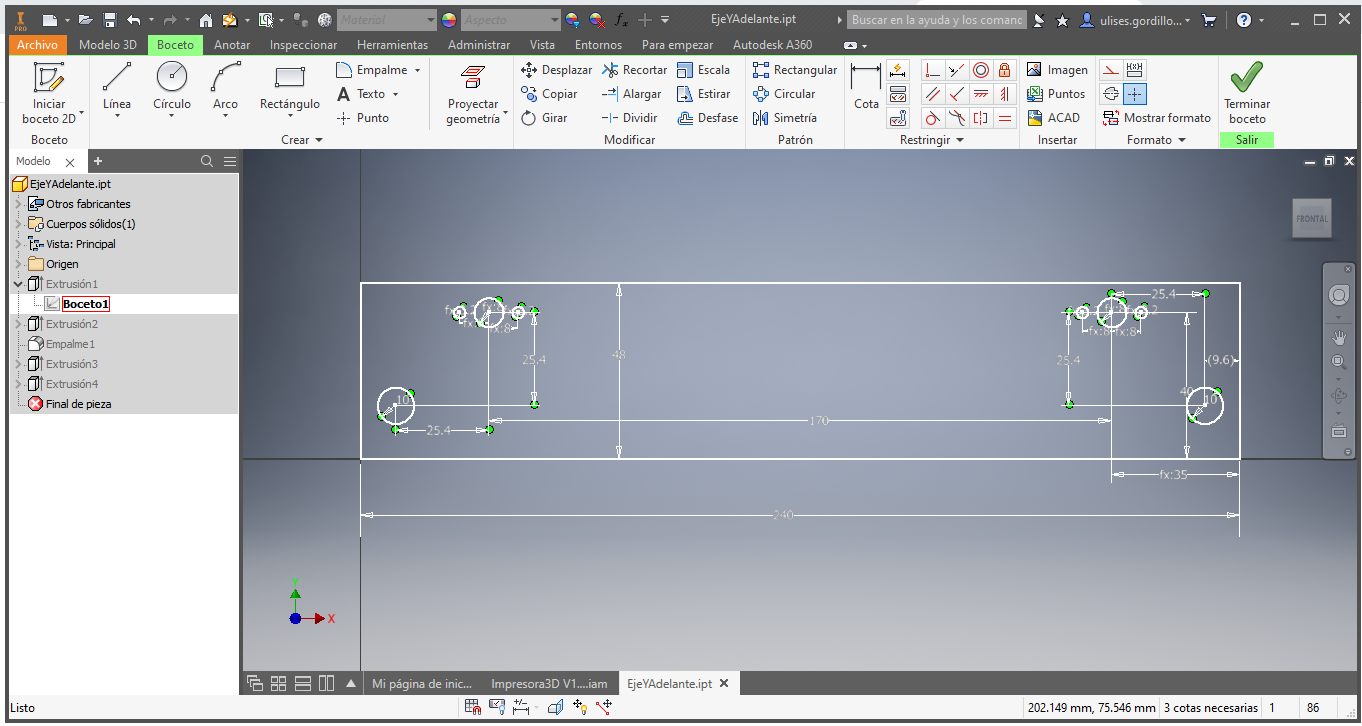Select the Círculo sketch tool
This screenshot has width=1362, height=726.
pyautogui.click(x=172, y=88)
